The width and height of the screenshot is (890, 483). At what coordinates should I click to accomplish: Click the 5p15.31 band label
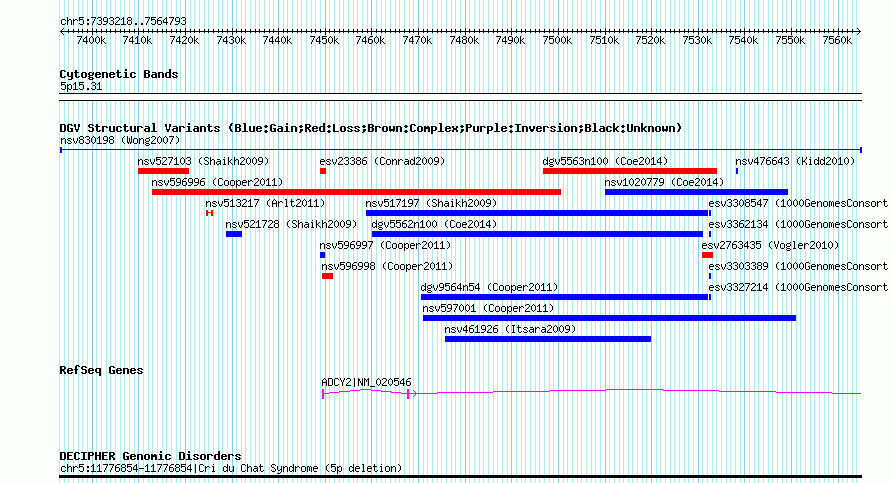[81, 86]
